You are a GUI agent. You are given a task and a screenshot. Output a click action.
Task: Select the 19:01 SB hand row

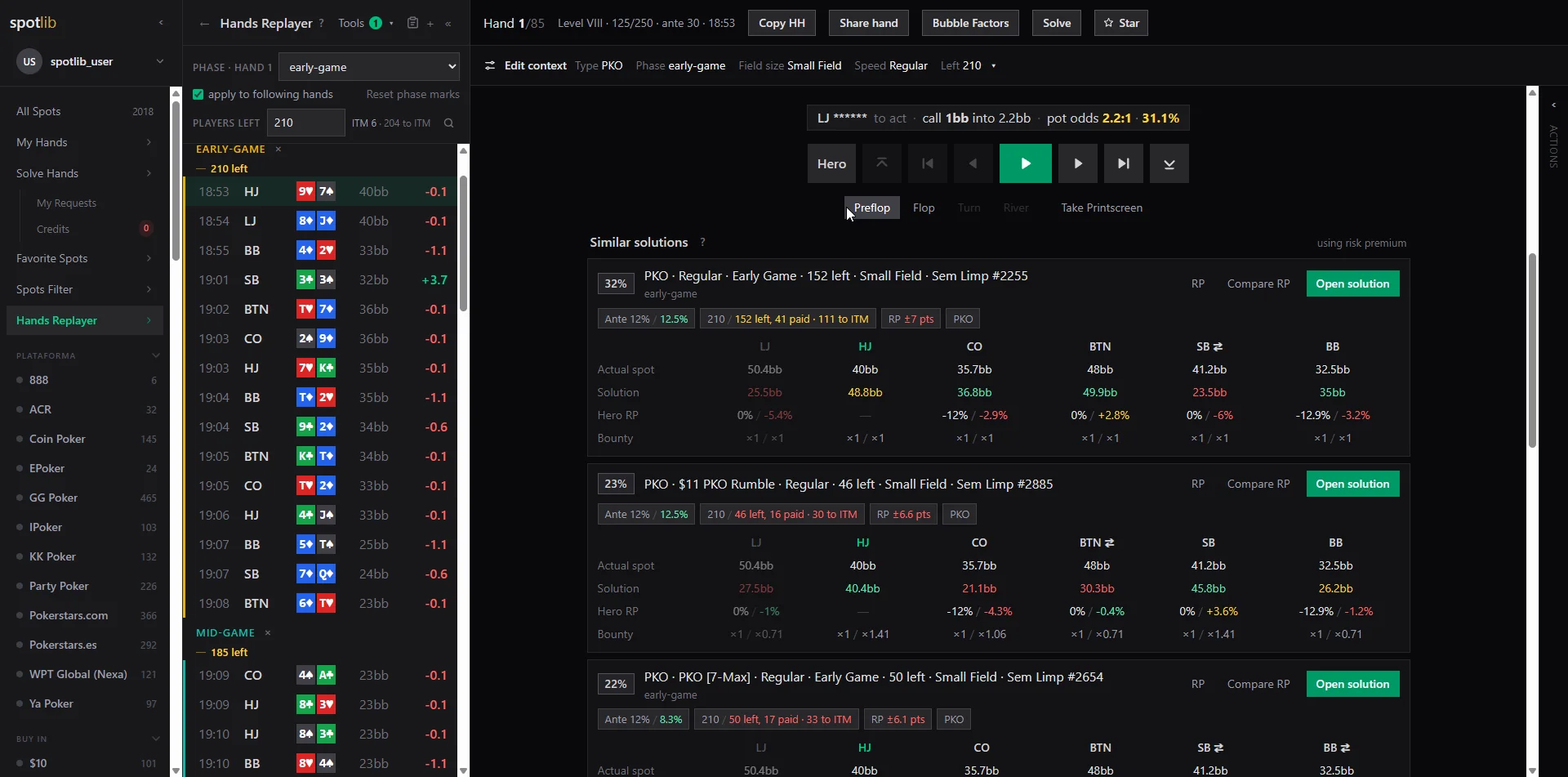pos(321,279)
